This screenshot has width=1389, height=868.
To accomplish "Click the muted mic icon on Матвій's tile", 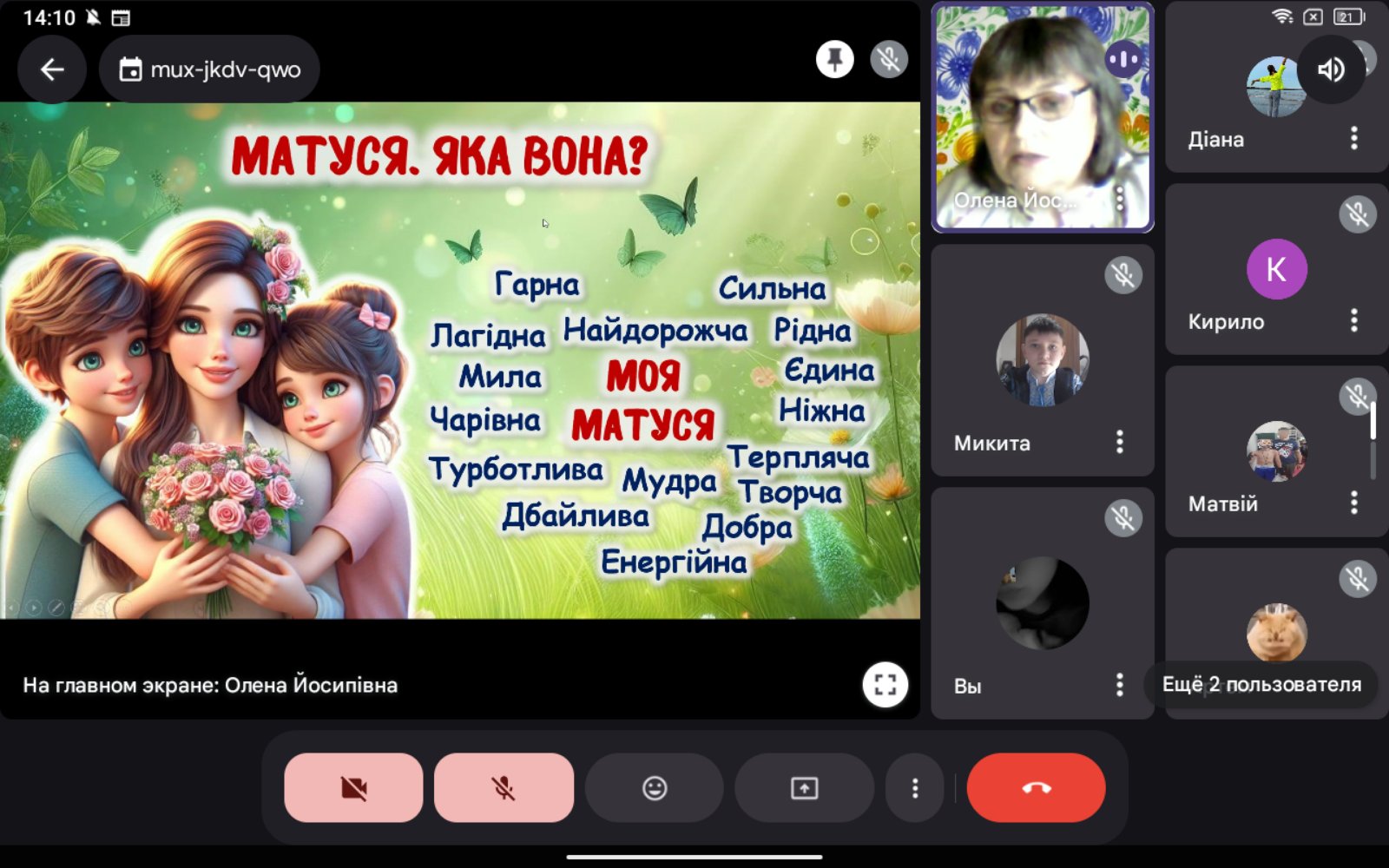I will pyautogui.click(x=1358, y=397).
